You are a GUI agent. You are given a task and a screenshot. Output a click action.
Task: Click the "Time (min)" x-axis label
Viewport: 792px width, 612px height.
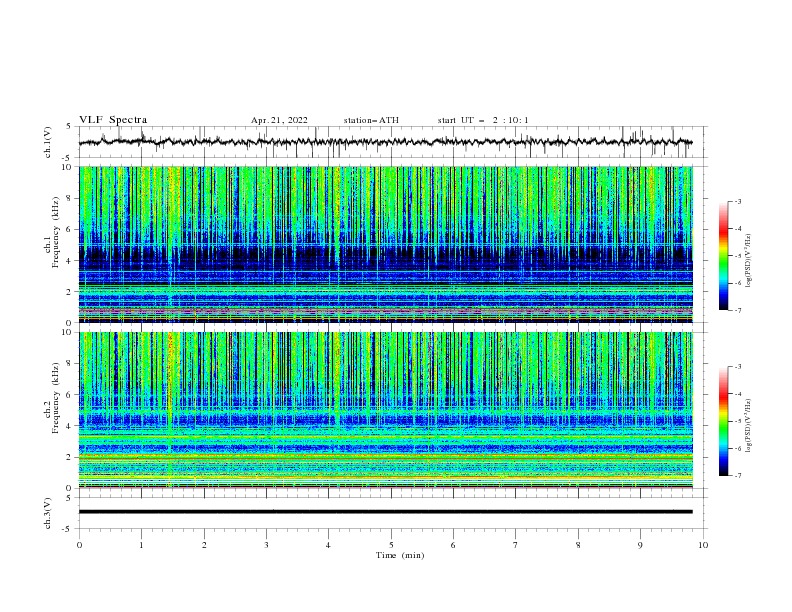[400, 555]
